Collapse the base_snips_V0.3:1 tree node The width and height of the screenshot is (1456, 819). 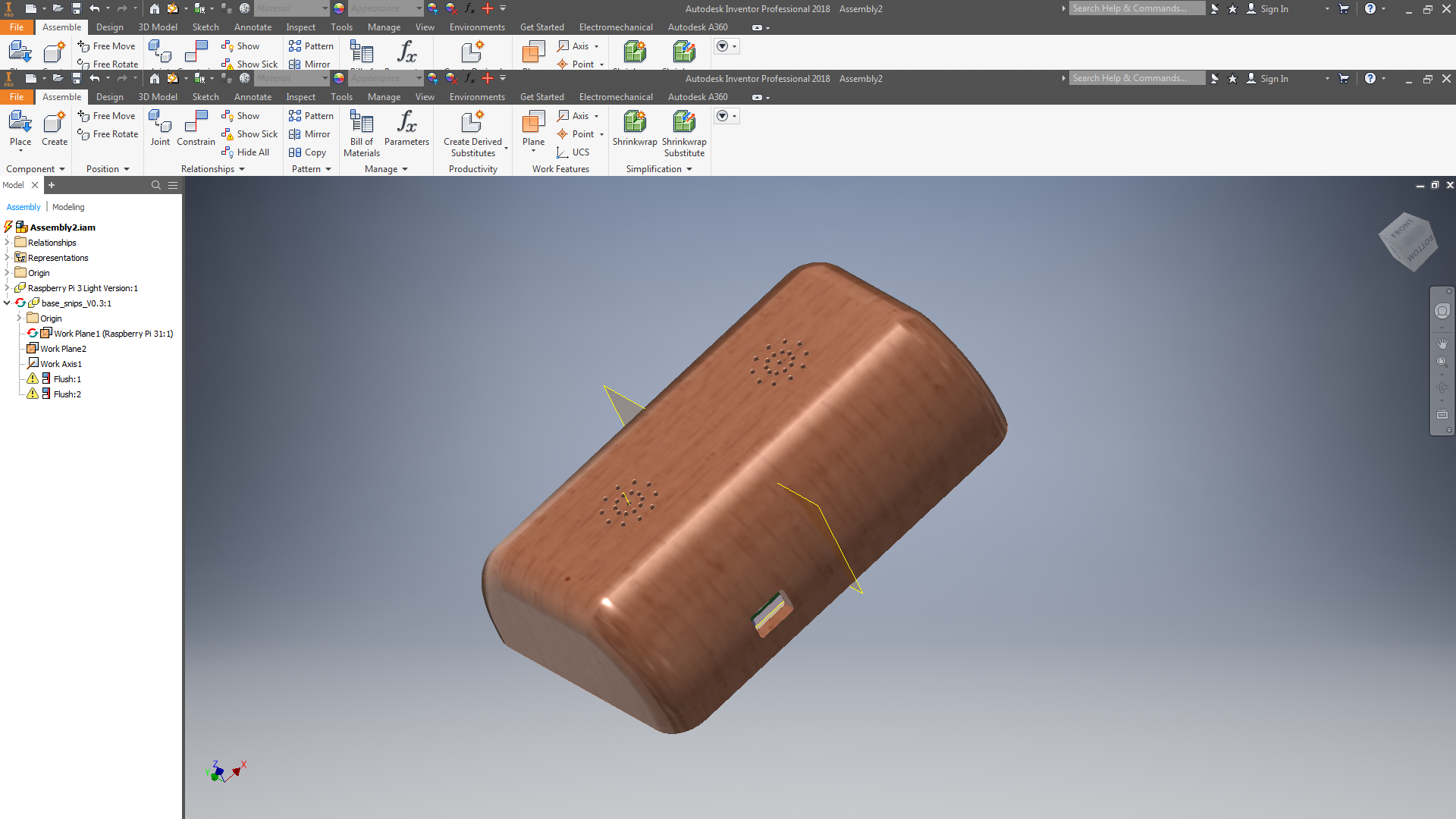click(8, 303)
